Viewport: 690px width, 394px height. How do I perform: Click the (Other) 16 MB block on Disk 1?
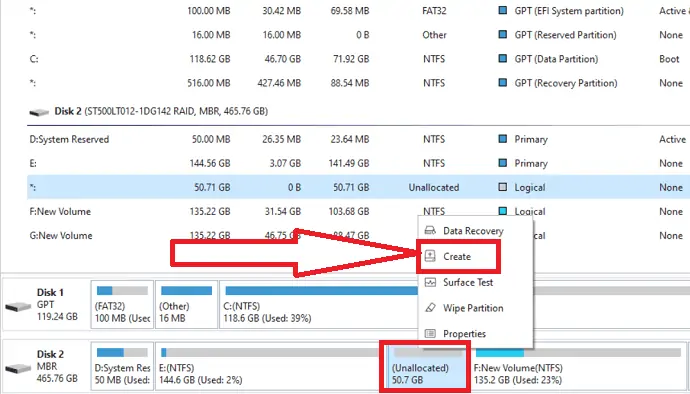pyautogui.click(x=186, y=305)
